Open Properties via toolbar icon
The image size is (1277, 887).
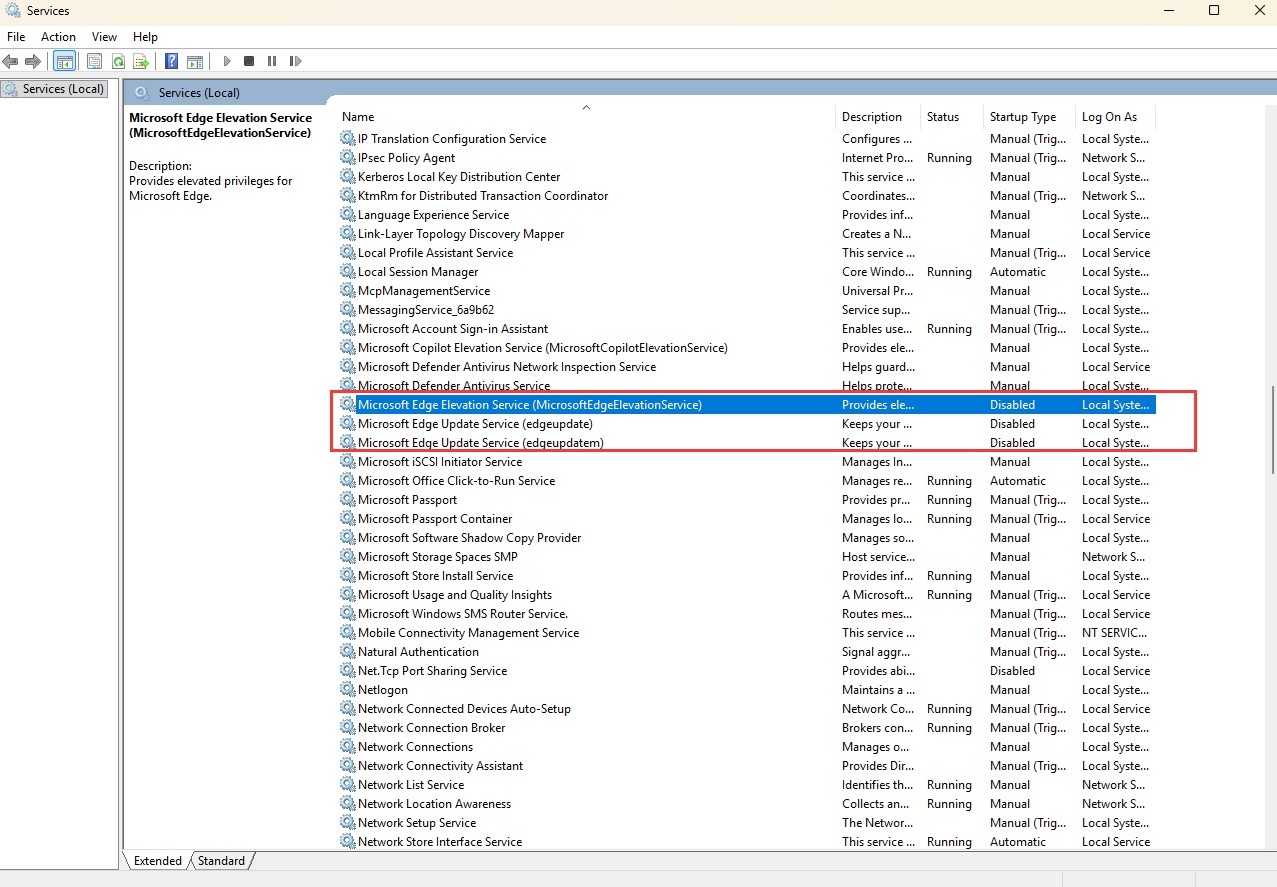pos(94,61)
